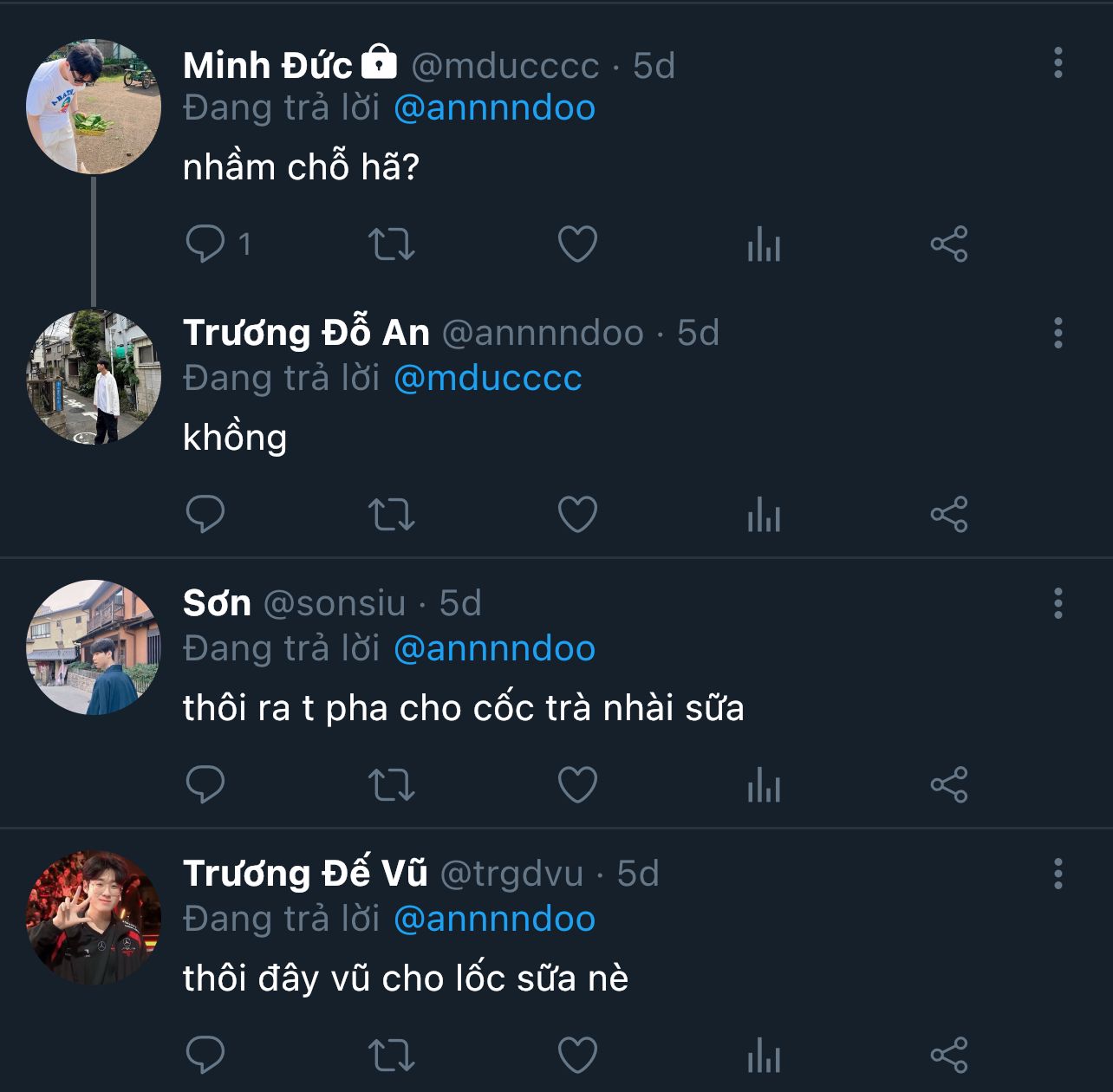The width and height of the screenshot is (1113, 1092).
Task: Open Trương Đế Vũ's profile name
Action: point(305,874)
